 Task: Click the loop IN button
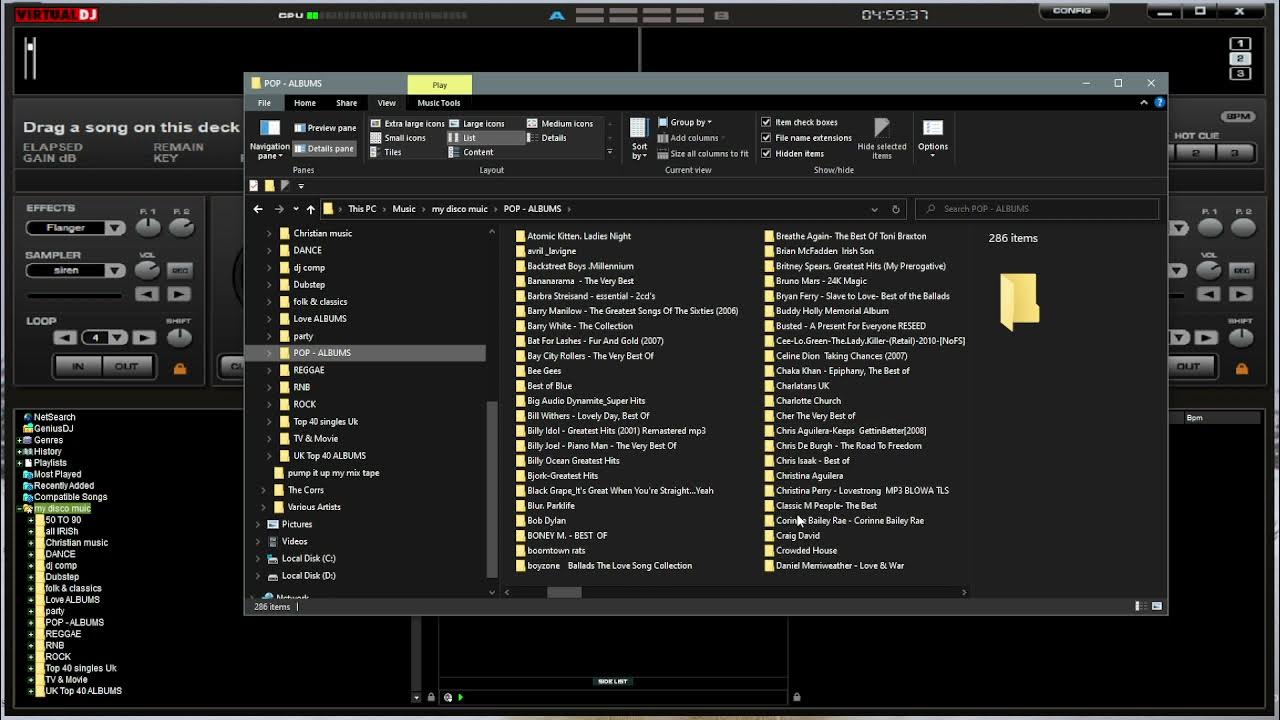pos(78,367)
